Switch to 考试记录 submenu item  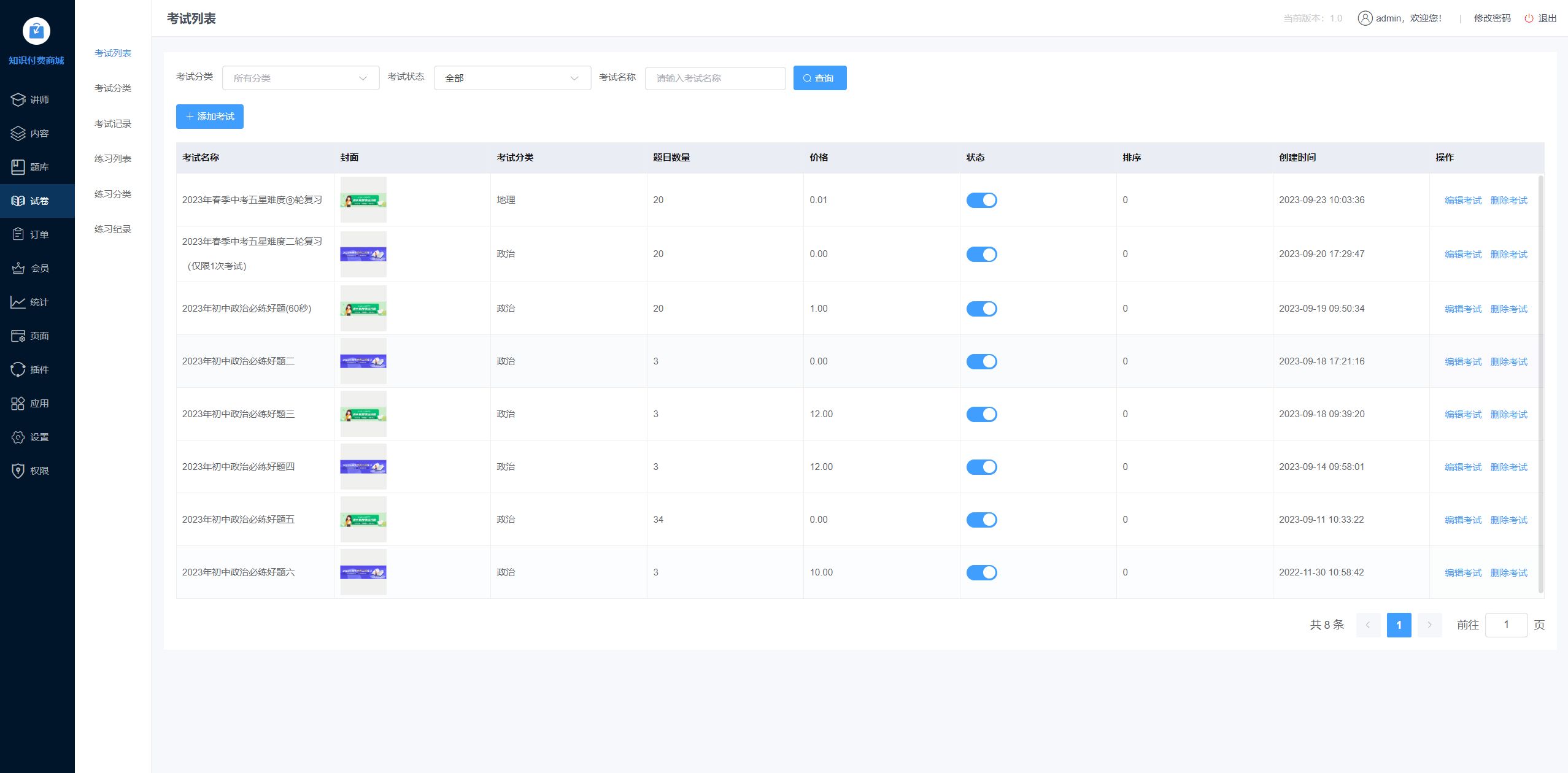[113, 124]
